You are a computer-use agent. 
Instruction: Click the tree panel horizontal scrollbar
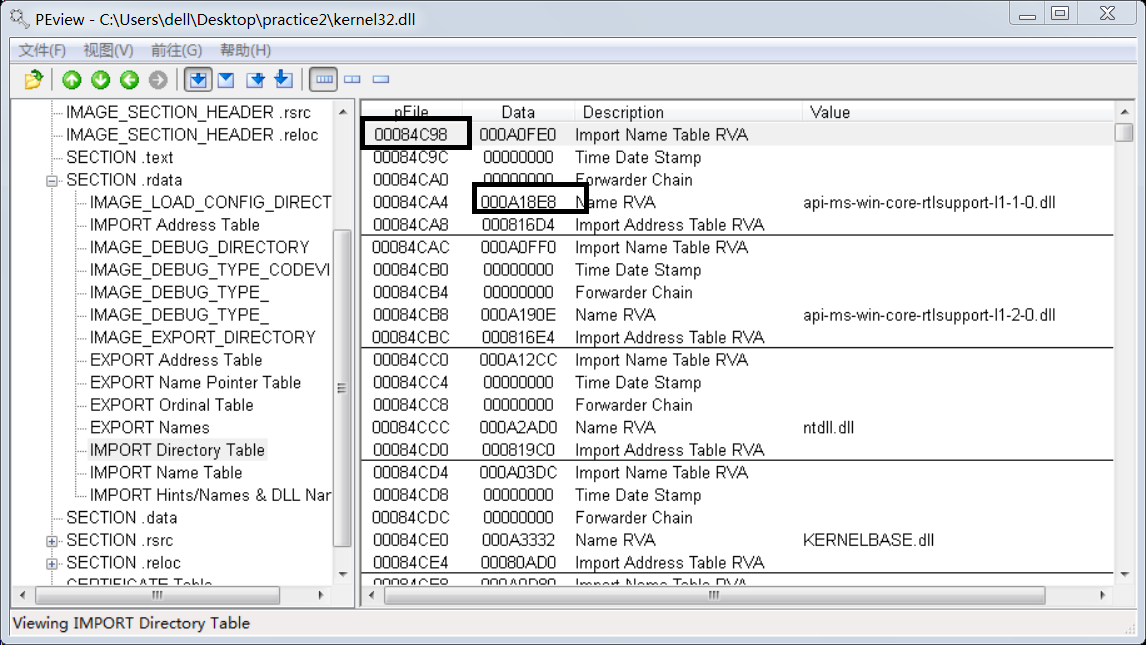[x=157, y=595]
